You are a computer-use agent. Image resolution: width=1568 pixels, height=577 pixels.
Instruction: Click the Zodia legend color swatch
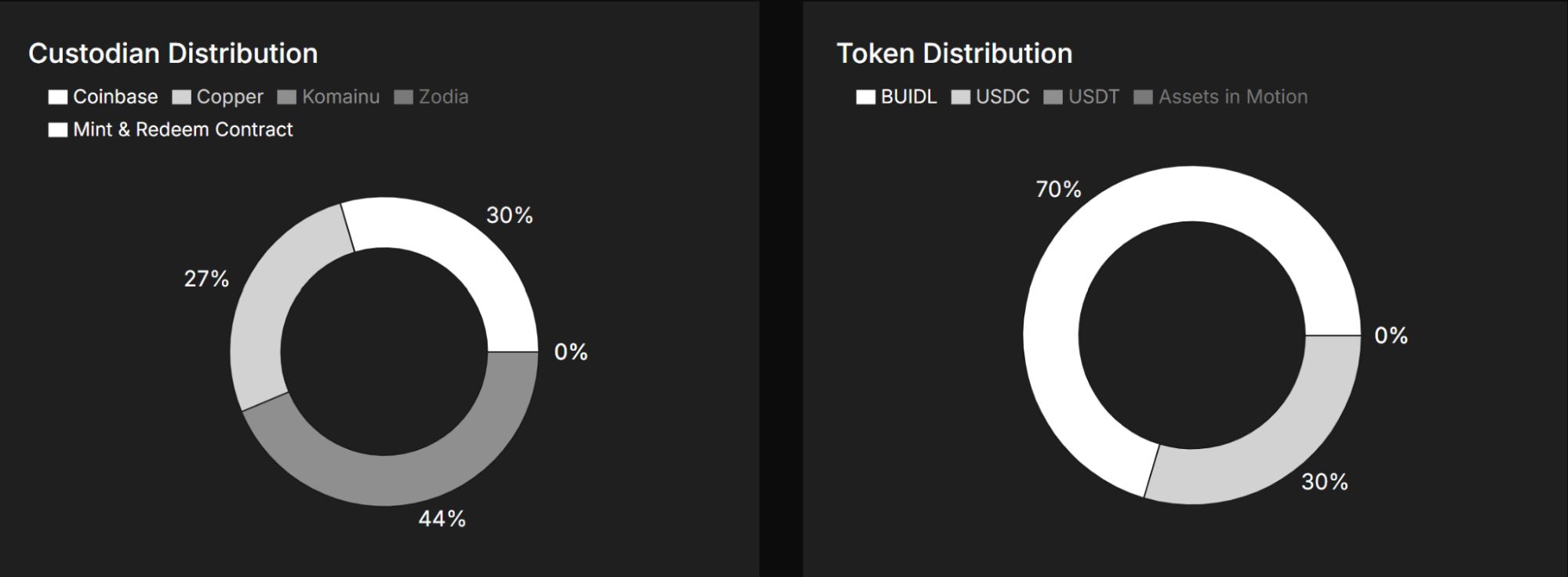tap(403, 97)
